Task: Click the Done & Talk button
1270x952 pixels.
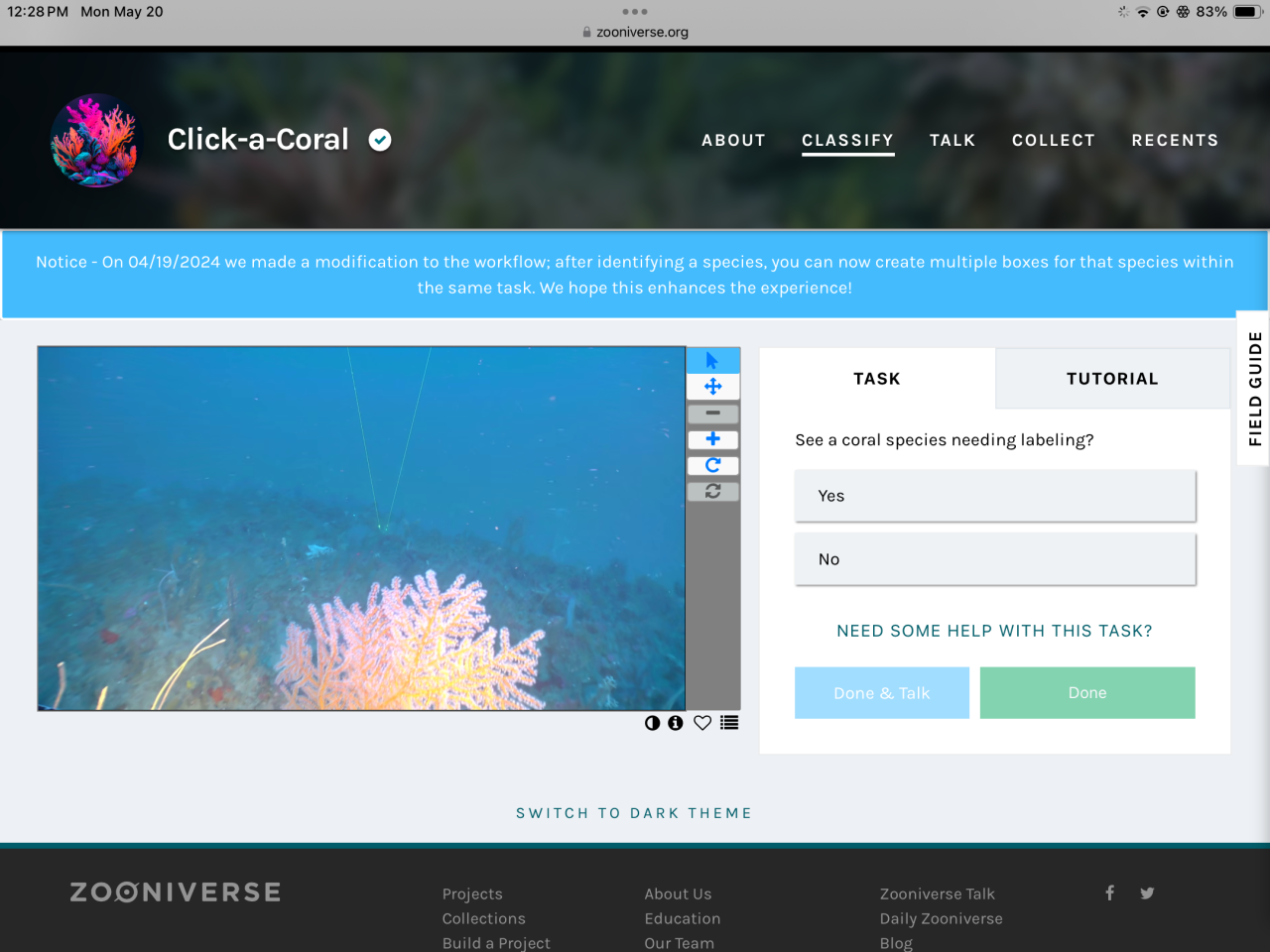Action: (x=882, y=692)
